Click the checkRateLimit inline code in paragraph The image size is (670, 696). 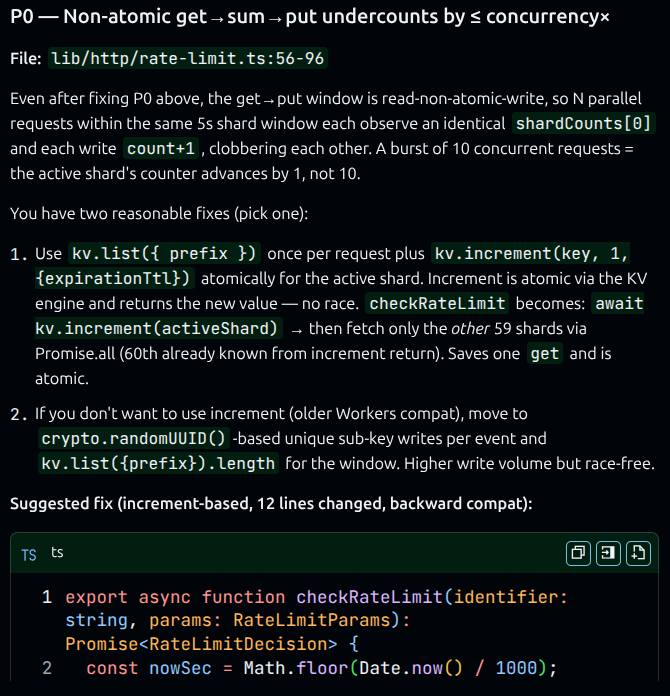[437, 304]
